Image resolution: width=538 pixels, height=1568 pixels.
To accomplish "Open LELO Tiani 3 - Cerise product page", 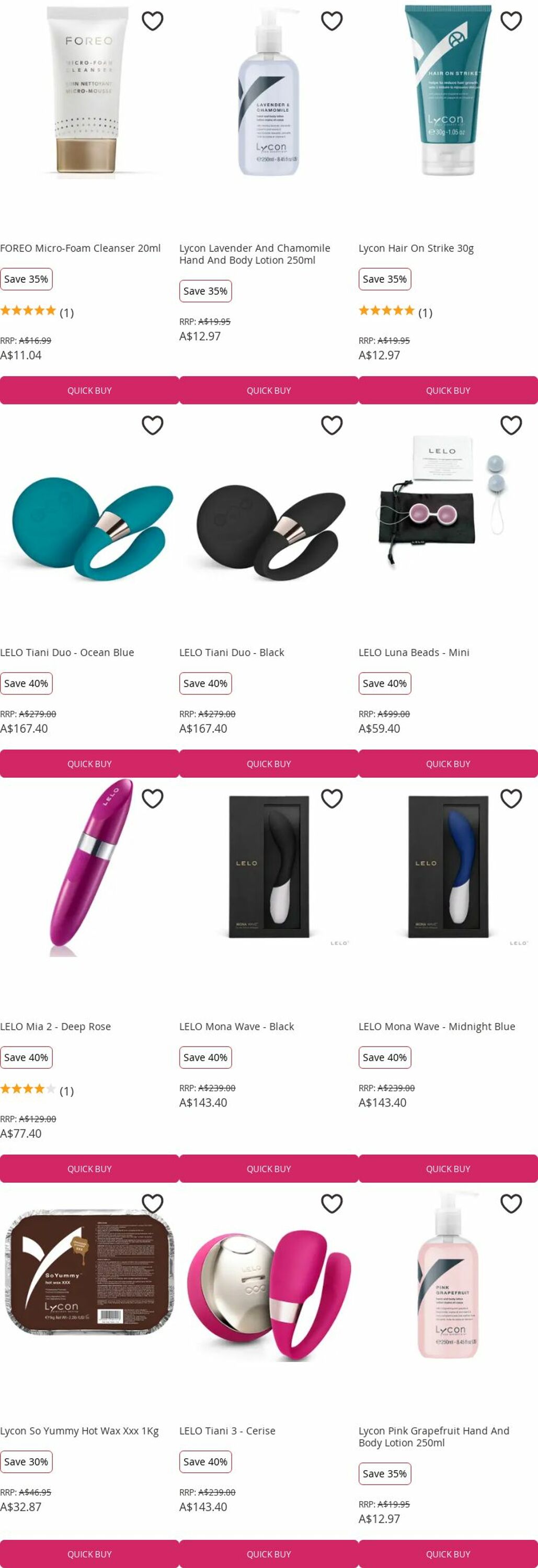I will [x=227, y=1431].
